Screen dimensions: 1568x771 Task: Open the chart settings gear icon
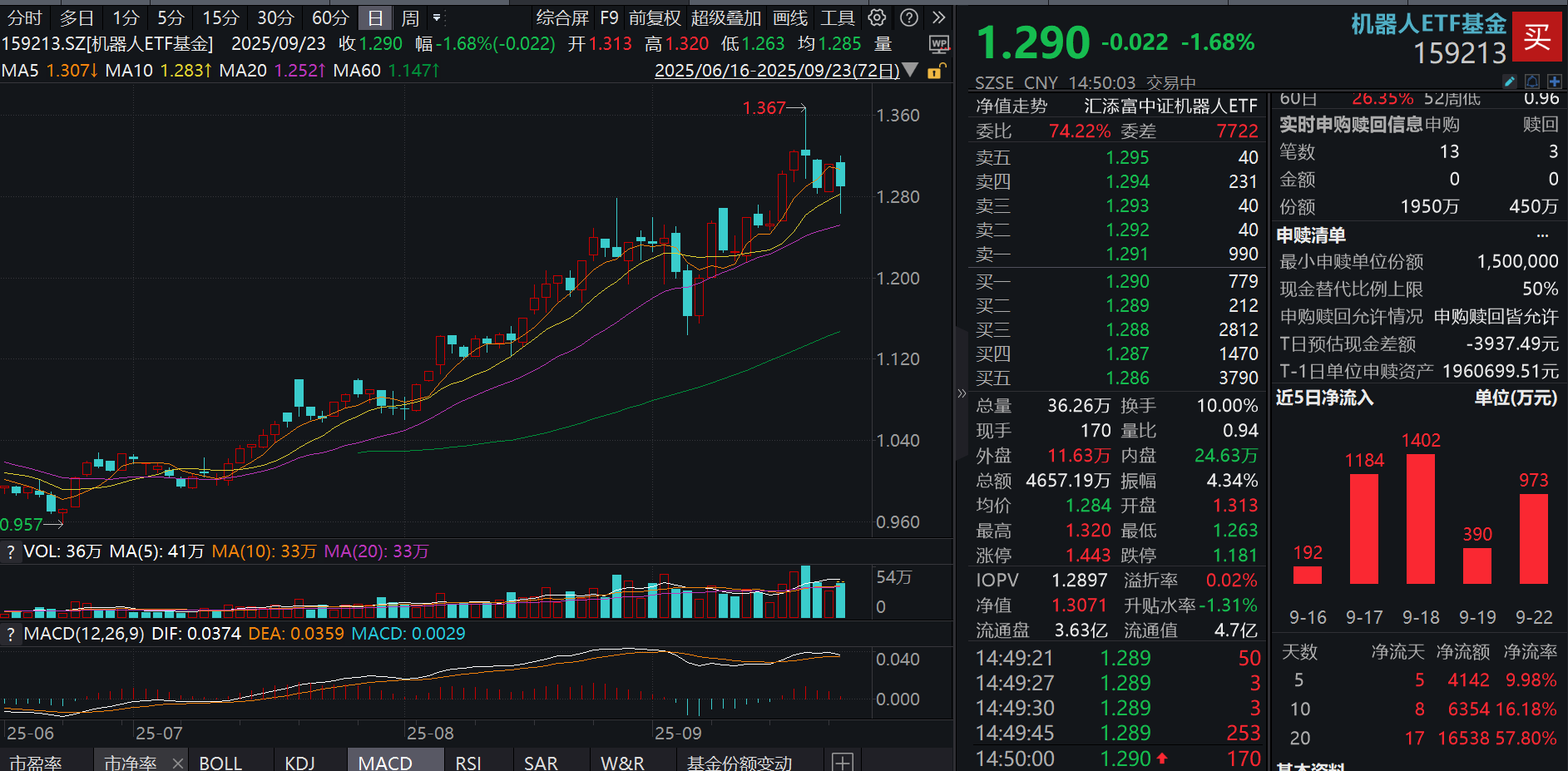(876, 17)
